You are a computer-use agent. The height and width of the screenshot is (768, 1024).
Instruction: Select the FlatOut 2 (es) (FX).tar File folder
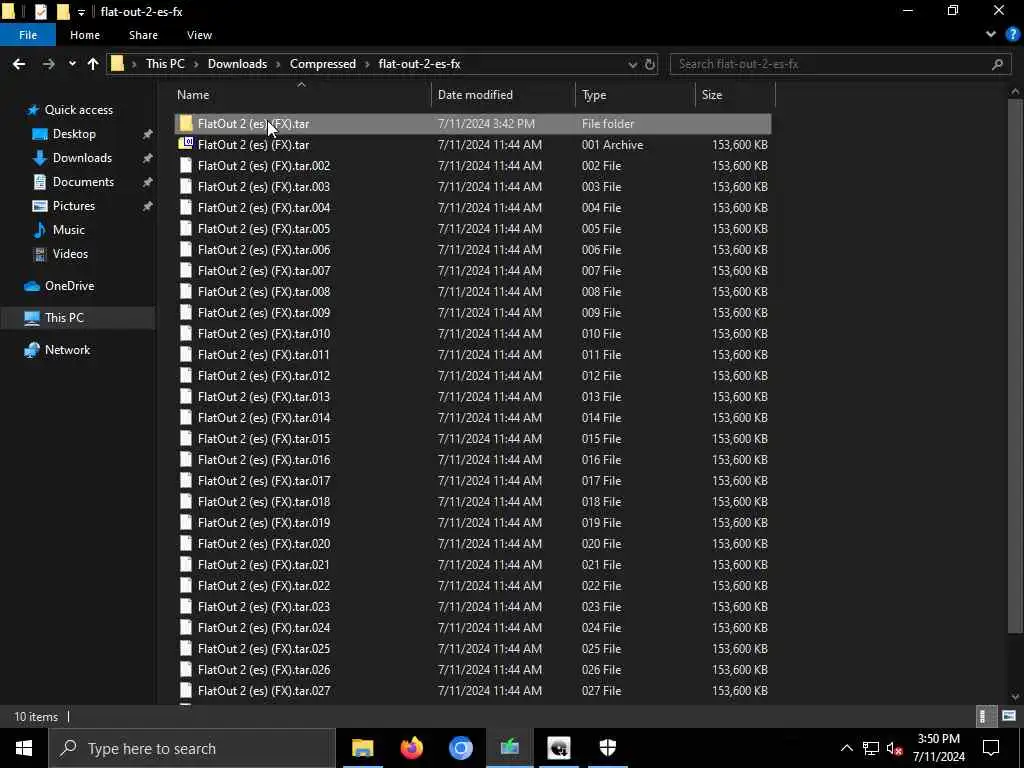(473, 123)
